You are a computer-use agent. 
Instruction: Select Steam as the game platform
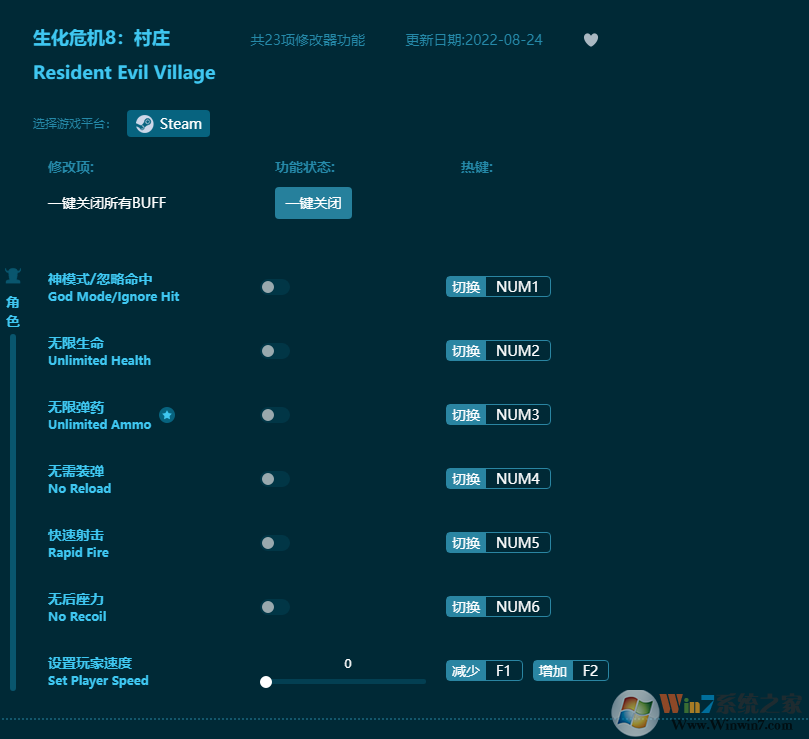point(168,123)
